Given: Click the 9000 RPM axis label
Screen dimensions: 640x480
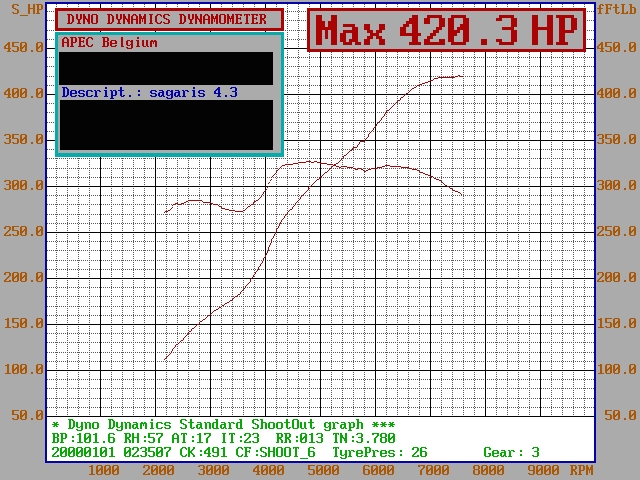Looking at the screenshot, I should (x=543, y=471).
